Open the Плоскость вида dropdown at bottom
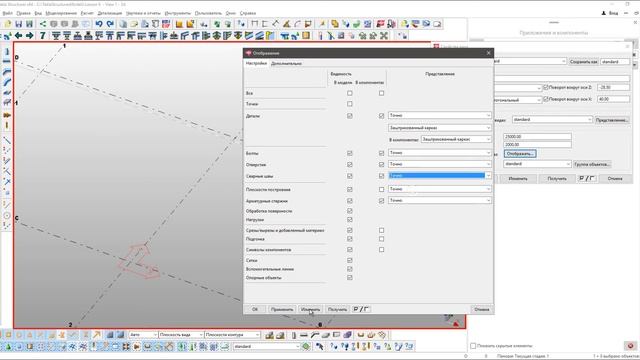The image size is (640, 360). (x=181, y=335)
